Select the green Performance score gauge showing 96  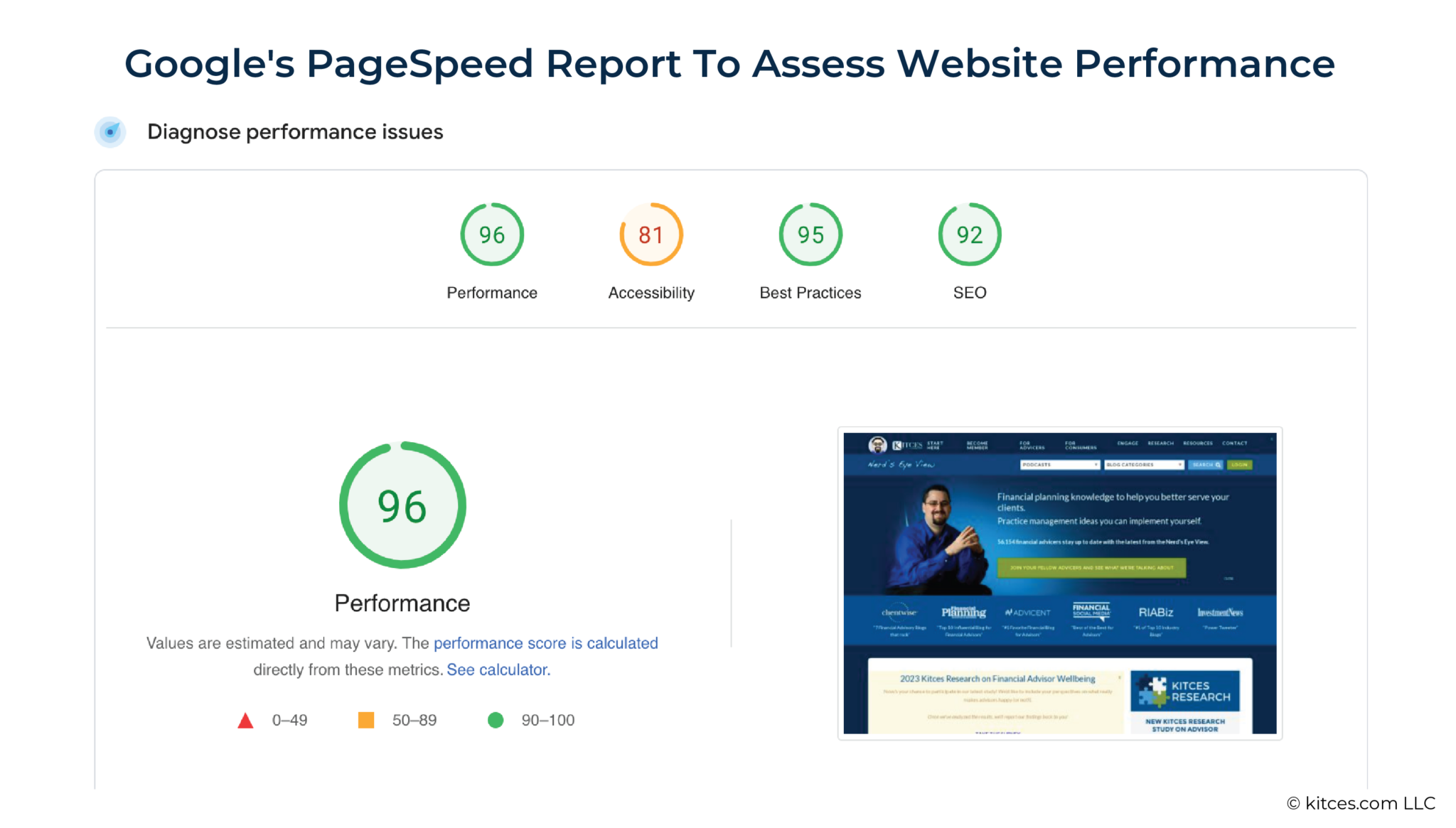491,234
